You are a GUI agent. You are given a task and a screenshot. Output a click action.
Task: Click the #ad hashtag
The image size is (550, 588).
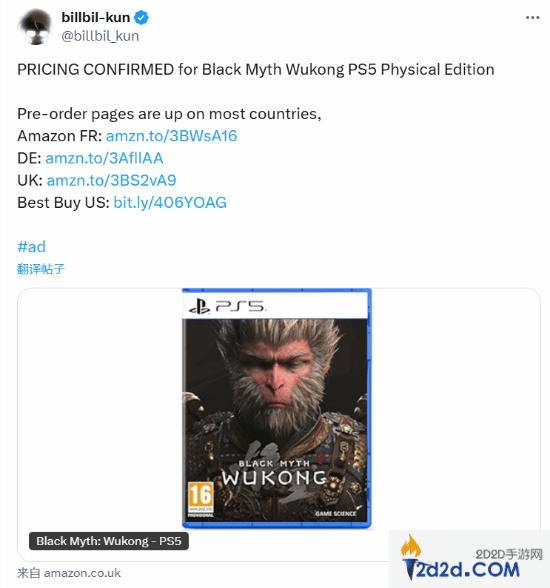tap(31, 247)
